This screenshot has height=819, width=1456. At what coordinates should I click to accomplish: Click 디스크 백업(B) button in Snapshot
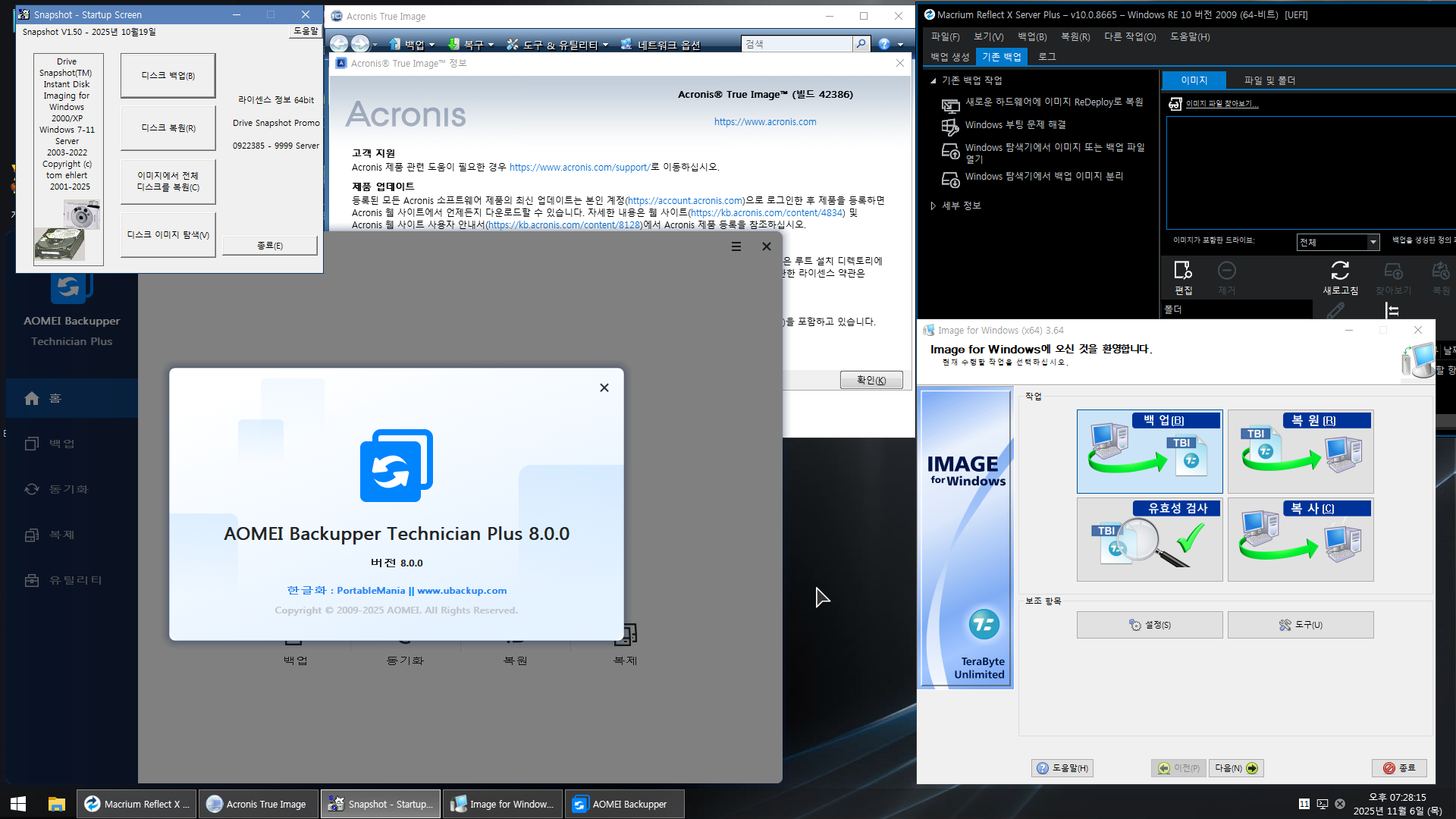tap(168, 76)
